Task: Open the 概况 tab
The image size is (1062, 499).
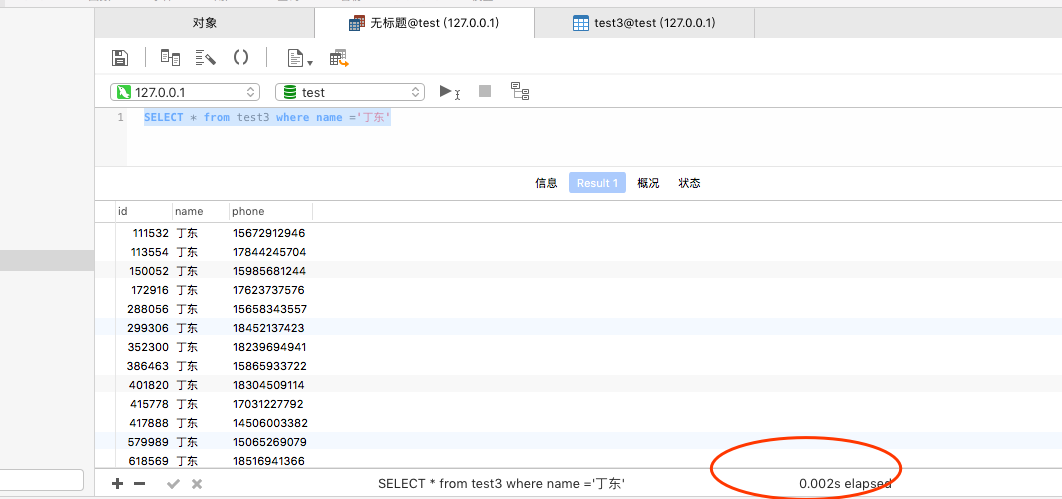Action: [648, 183]
